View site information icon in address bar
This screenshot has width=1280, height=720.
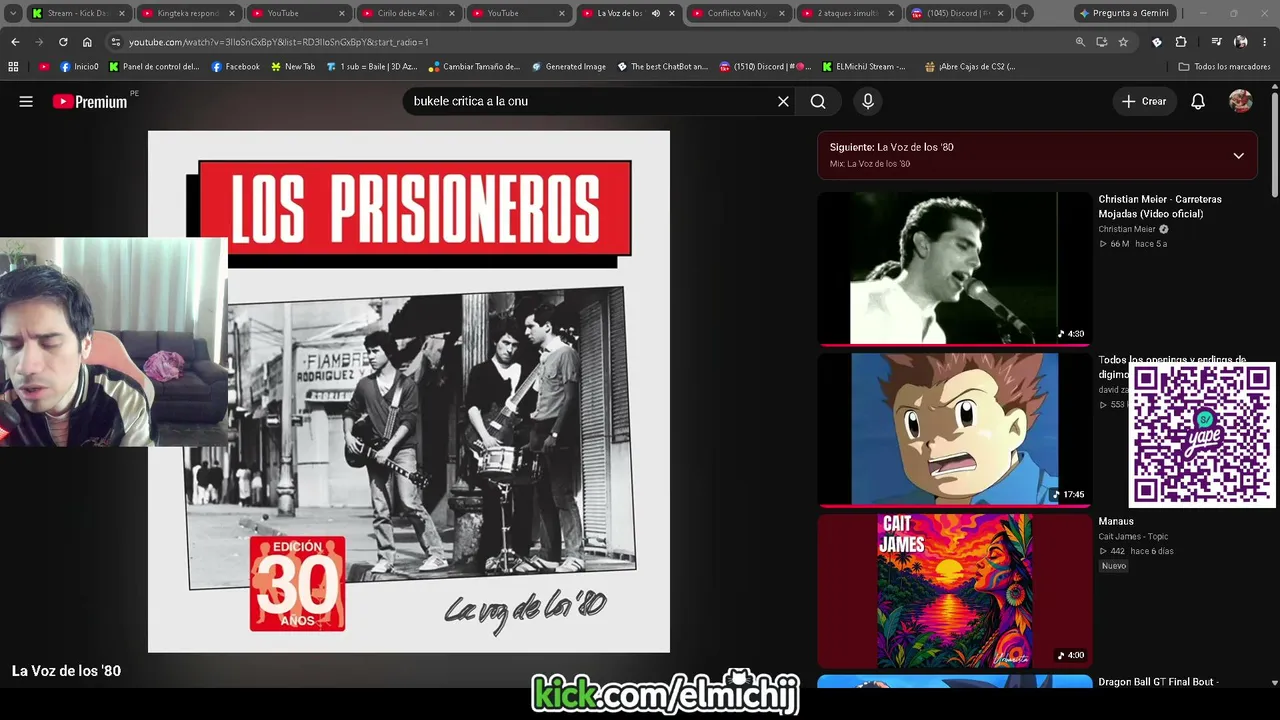click(116, 42)
